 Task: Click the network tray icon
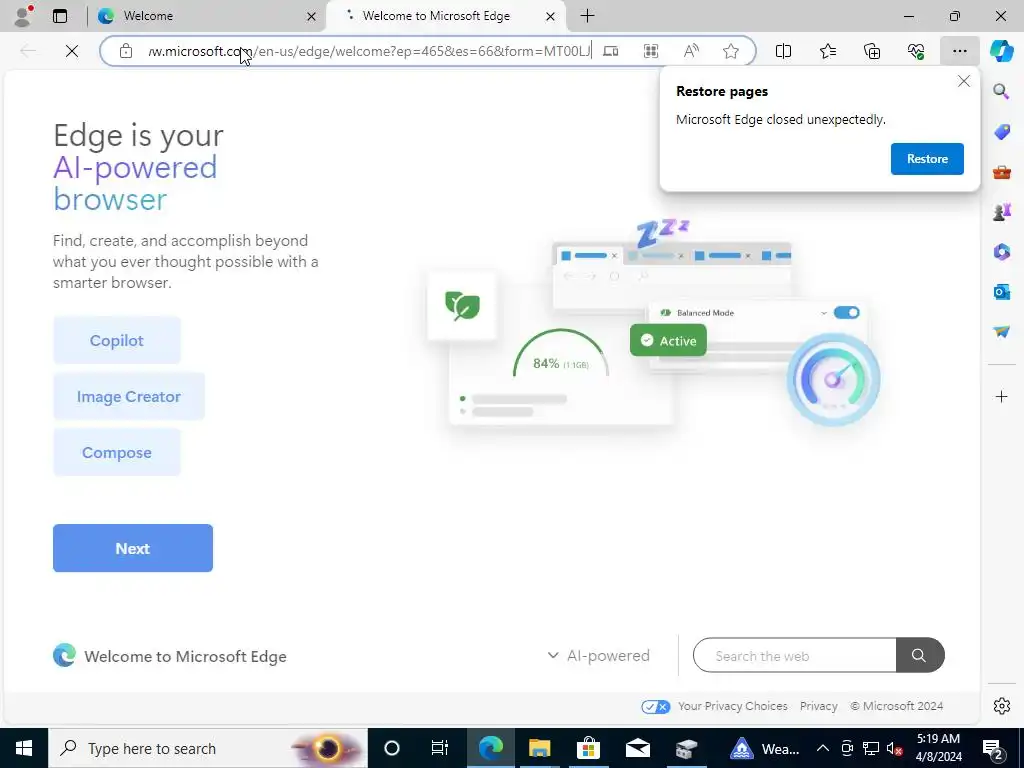coord(871,748)
